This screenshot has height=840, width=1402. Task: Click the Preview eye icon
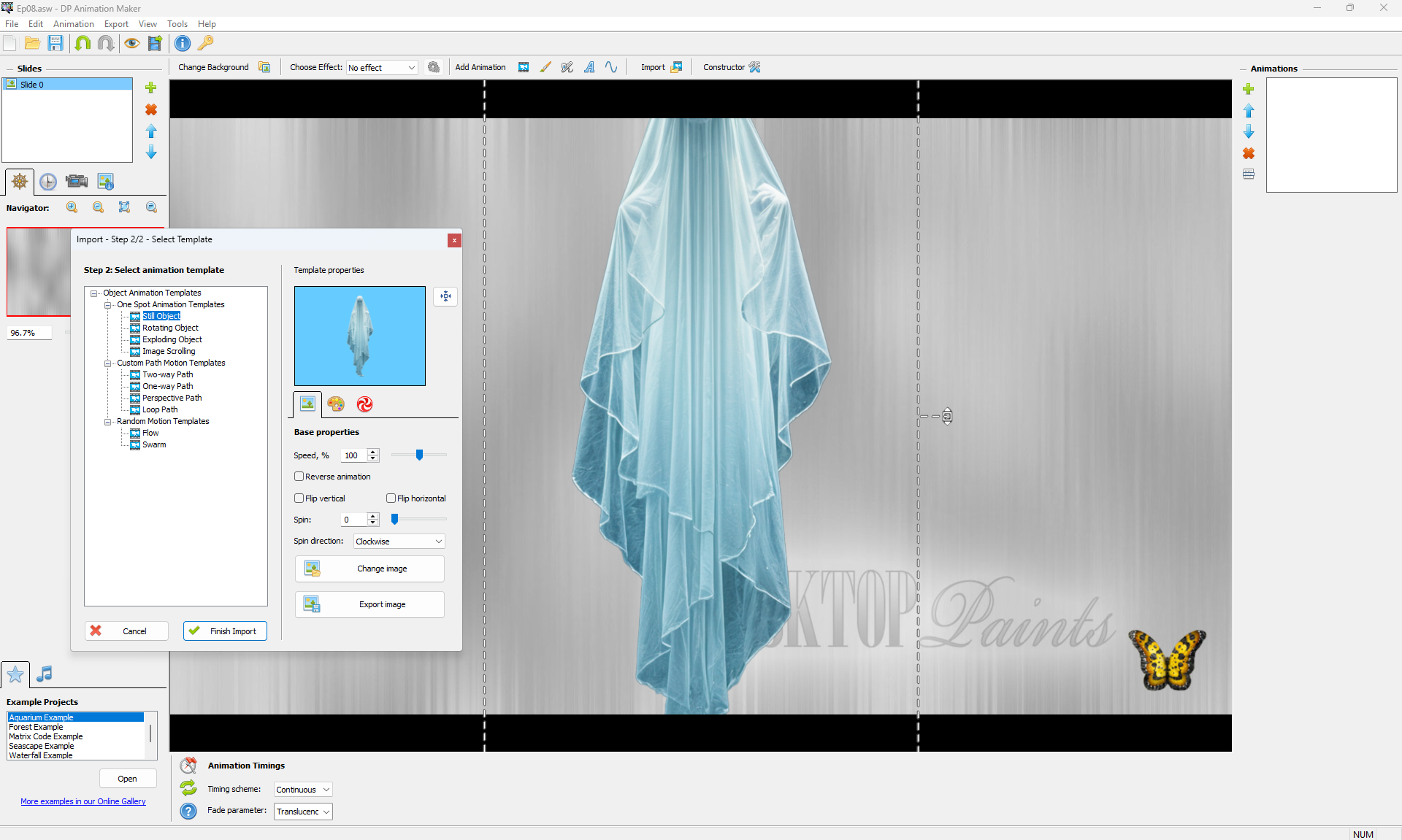(131, 43)
